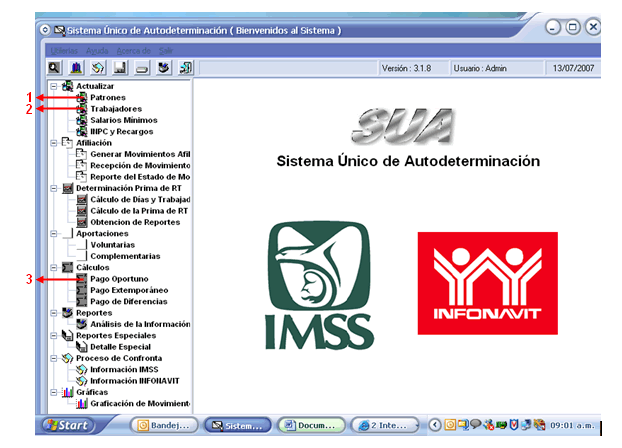622x448 pixels.
Task: Click the exit door toolbar icon
Action: [185, 68]
